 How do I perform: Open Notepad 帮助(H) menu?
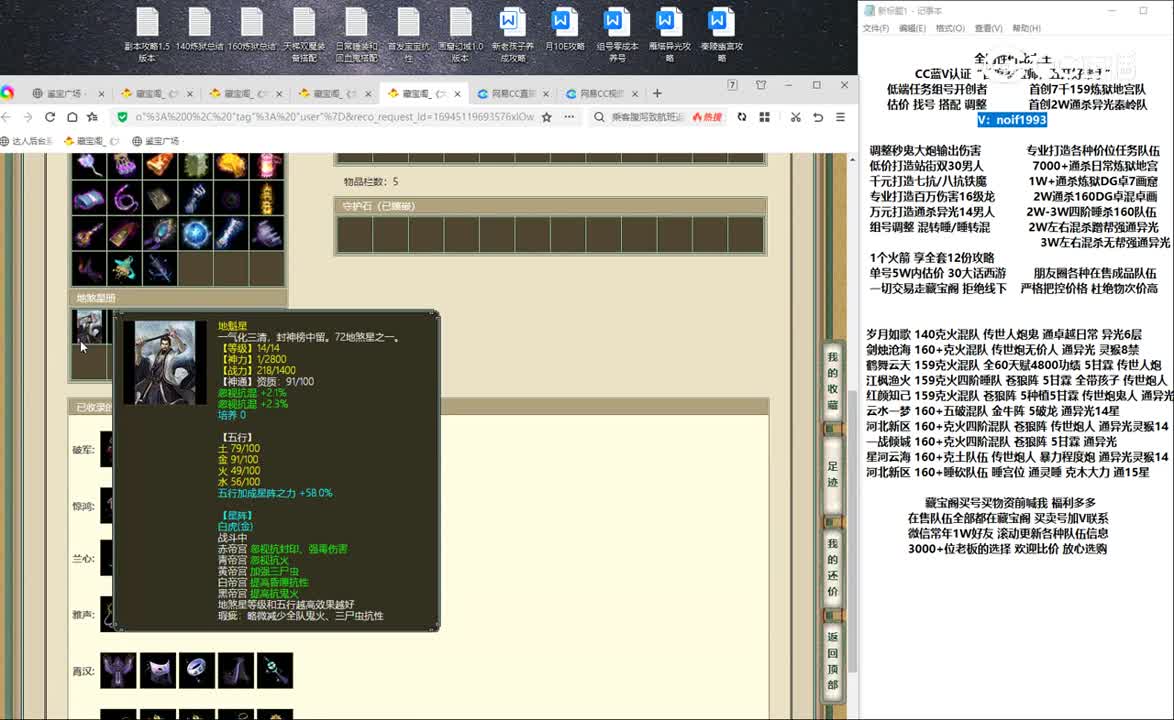pyautogui.click(x=1026, y=28)
